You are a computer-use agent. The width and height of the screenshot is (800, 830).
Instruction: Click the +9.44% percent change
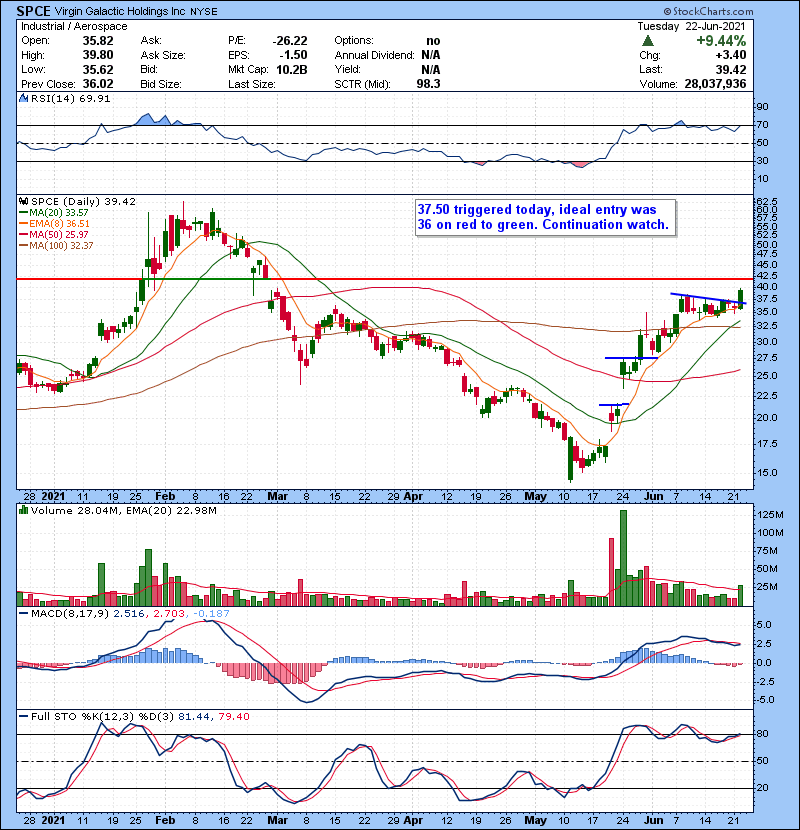click(721, 41)
